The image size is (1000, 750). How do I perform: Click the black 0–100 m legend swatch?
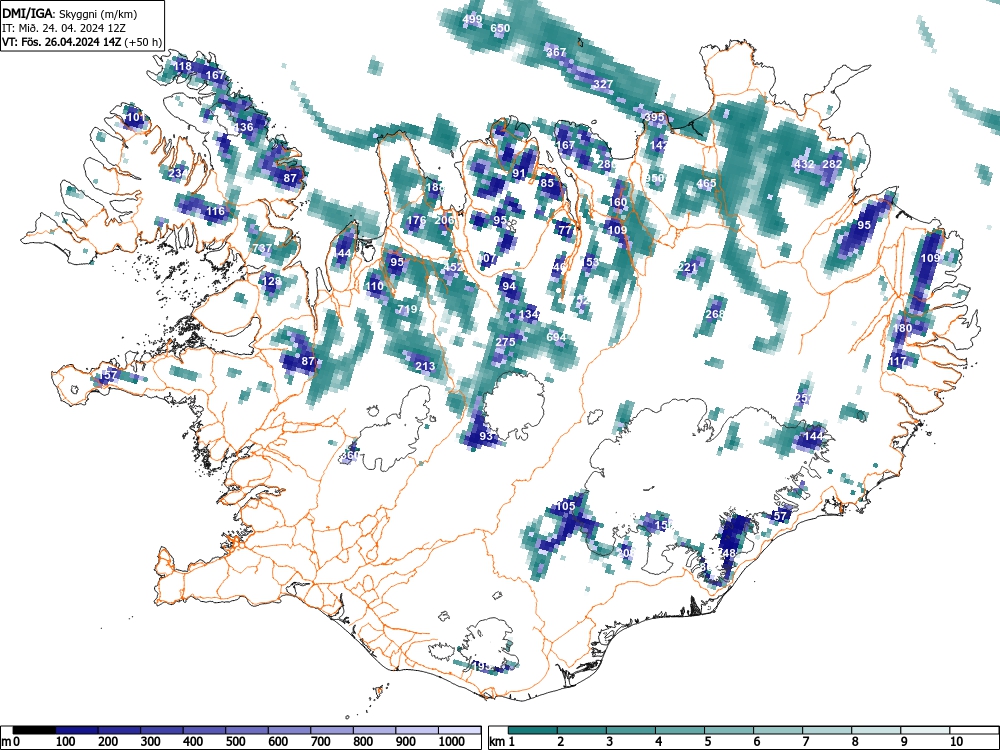[34, 730]
